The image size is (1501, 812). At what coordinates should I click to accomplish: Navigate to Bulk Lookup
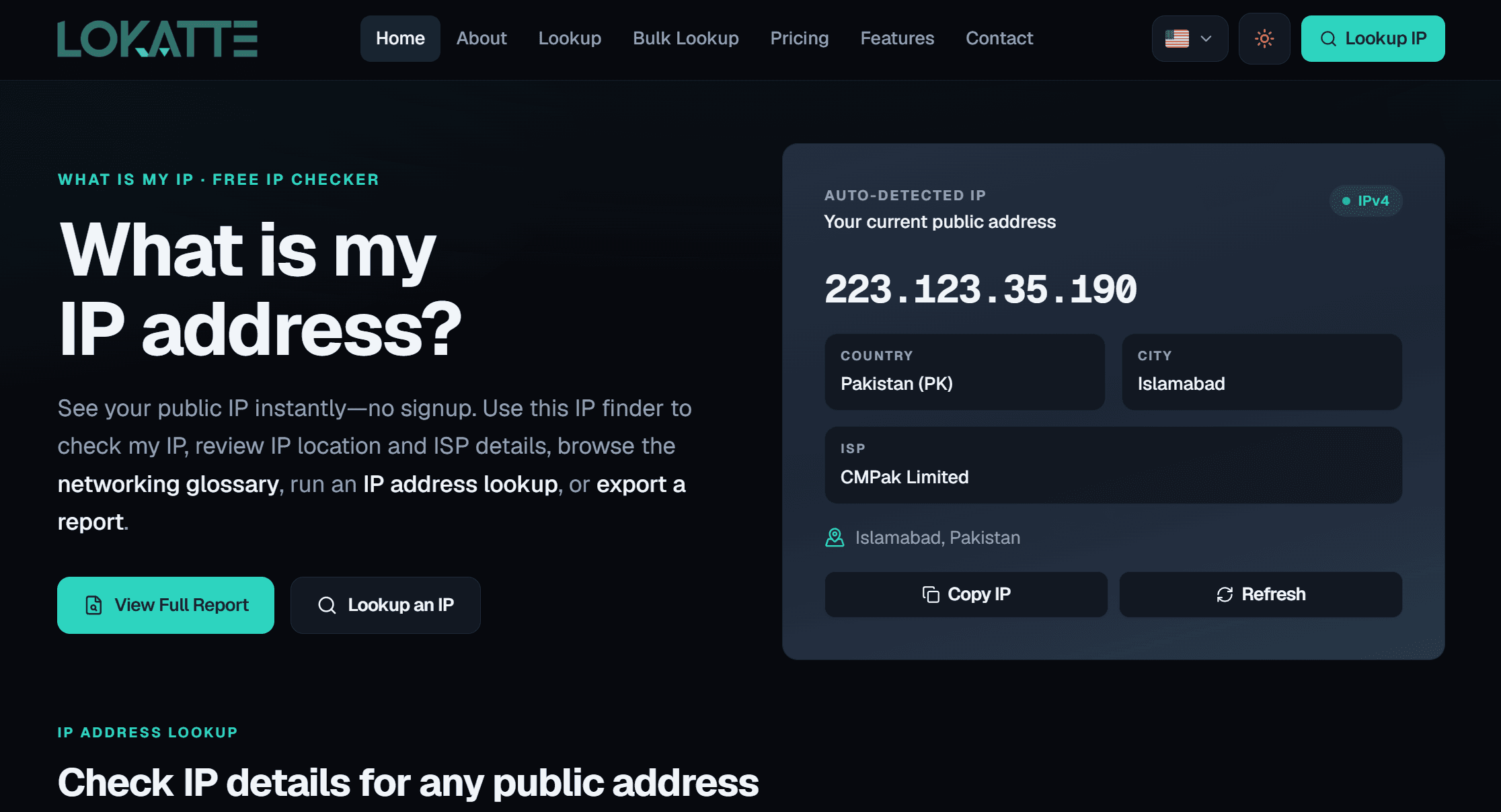(x=686, y=38)
